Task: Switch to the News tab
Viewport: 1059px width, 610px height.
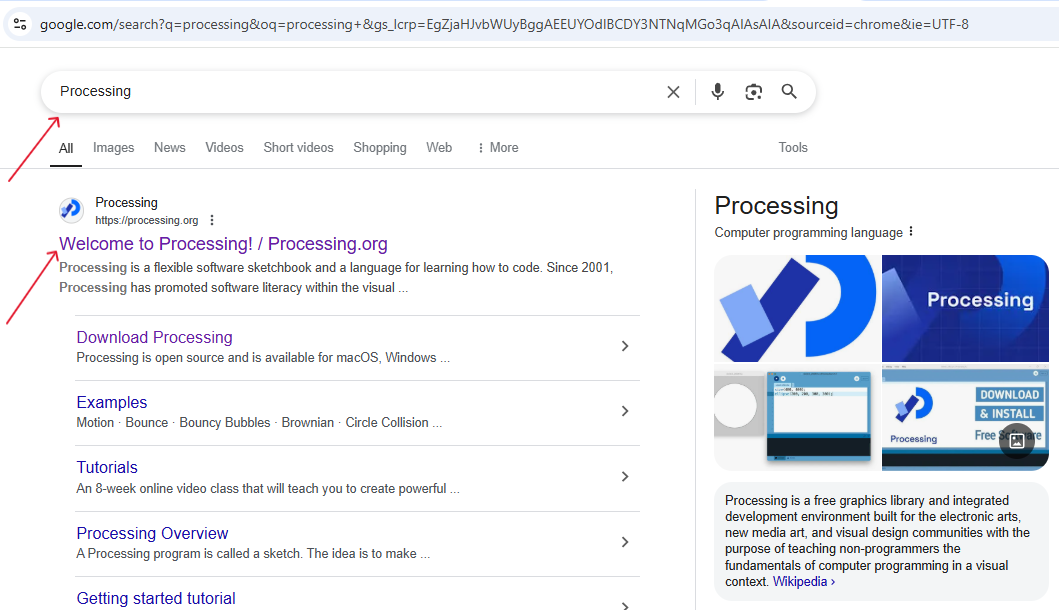Action: pos(170,147)
